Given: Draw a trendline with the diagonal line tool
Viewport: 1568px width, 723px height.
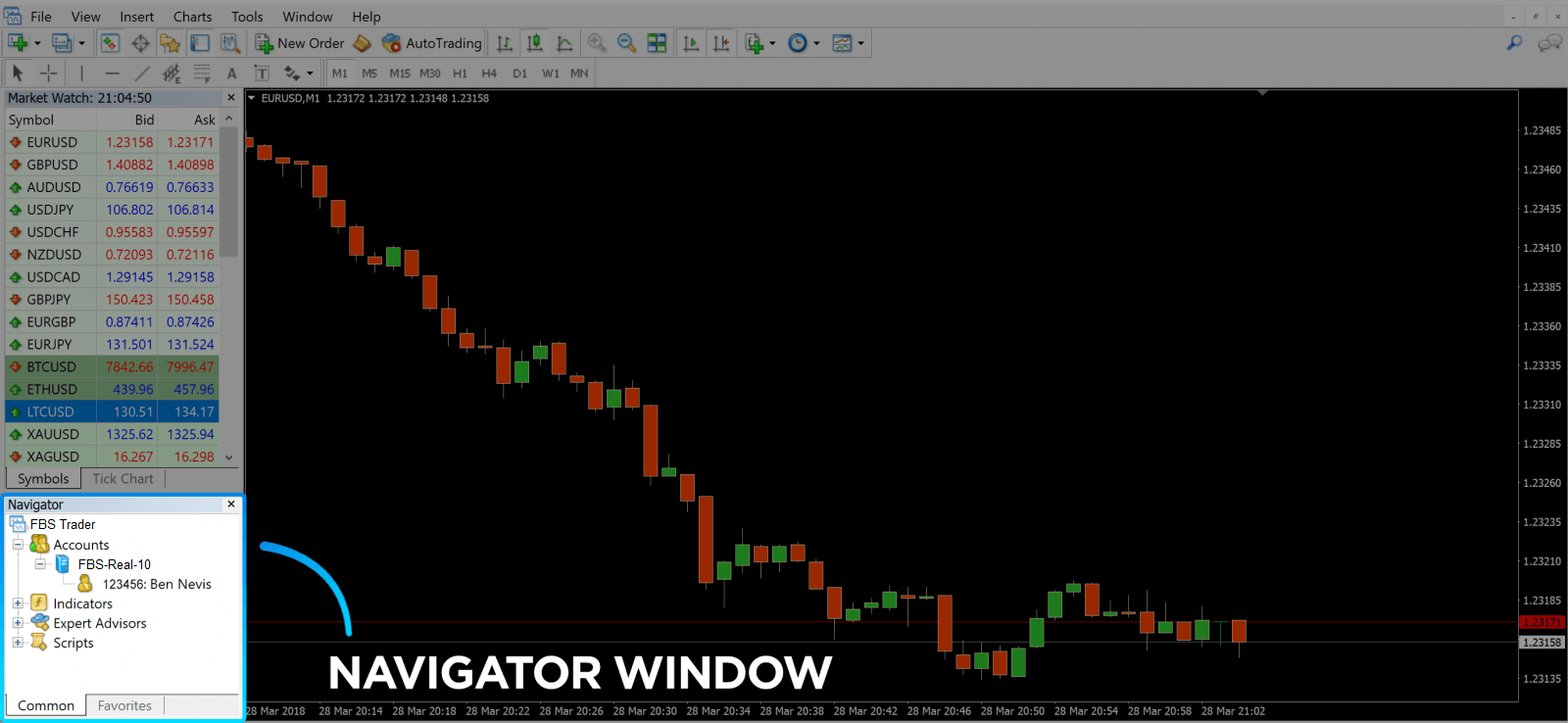Looking at the screenshot, I should [142, 73].
